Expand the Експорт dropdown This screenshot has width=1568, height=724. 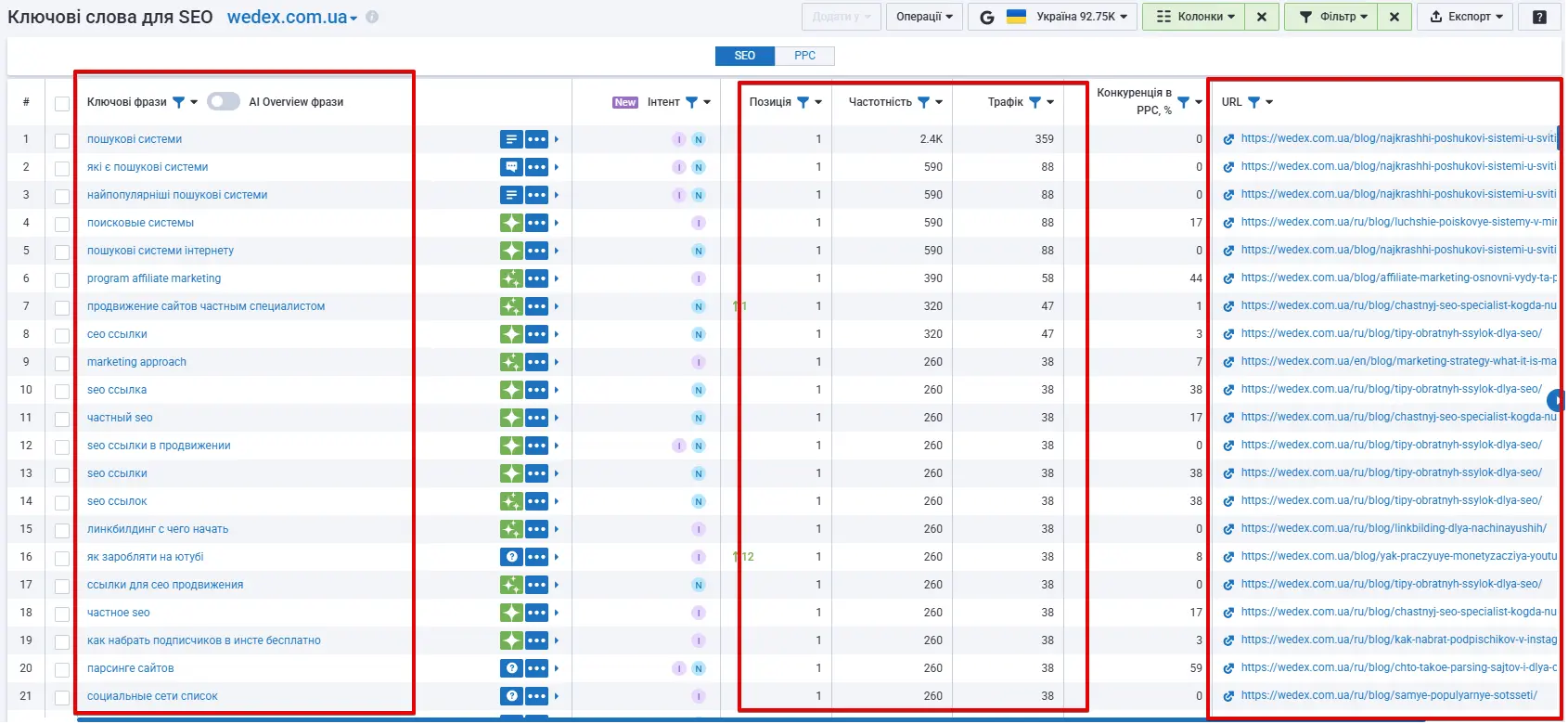pyautogui.click(x=1466, y=17)
